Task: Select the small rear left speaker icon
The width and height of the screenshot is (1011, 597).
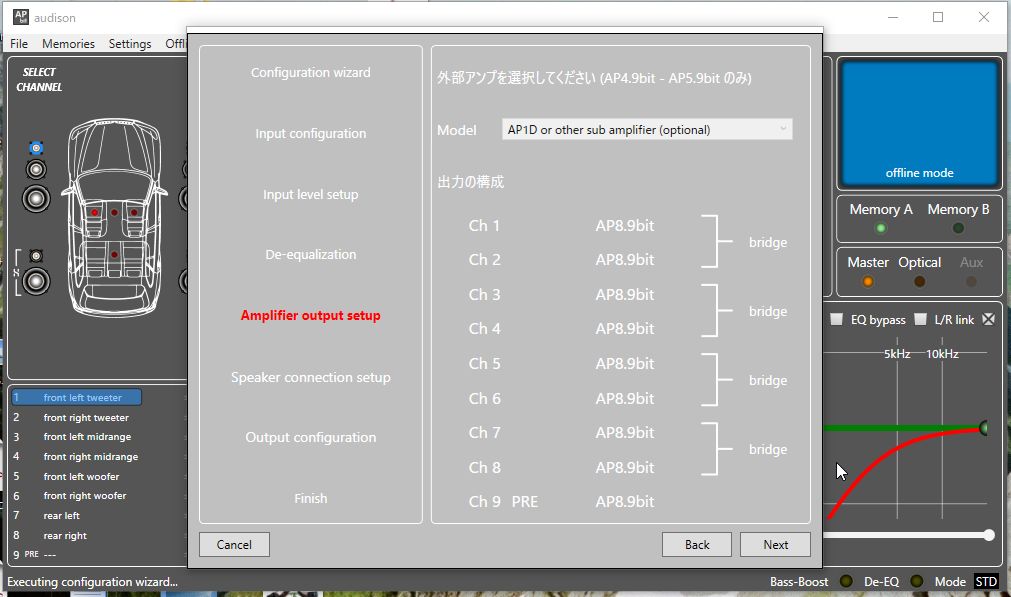Action: click(x=36, y=256)
